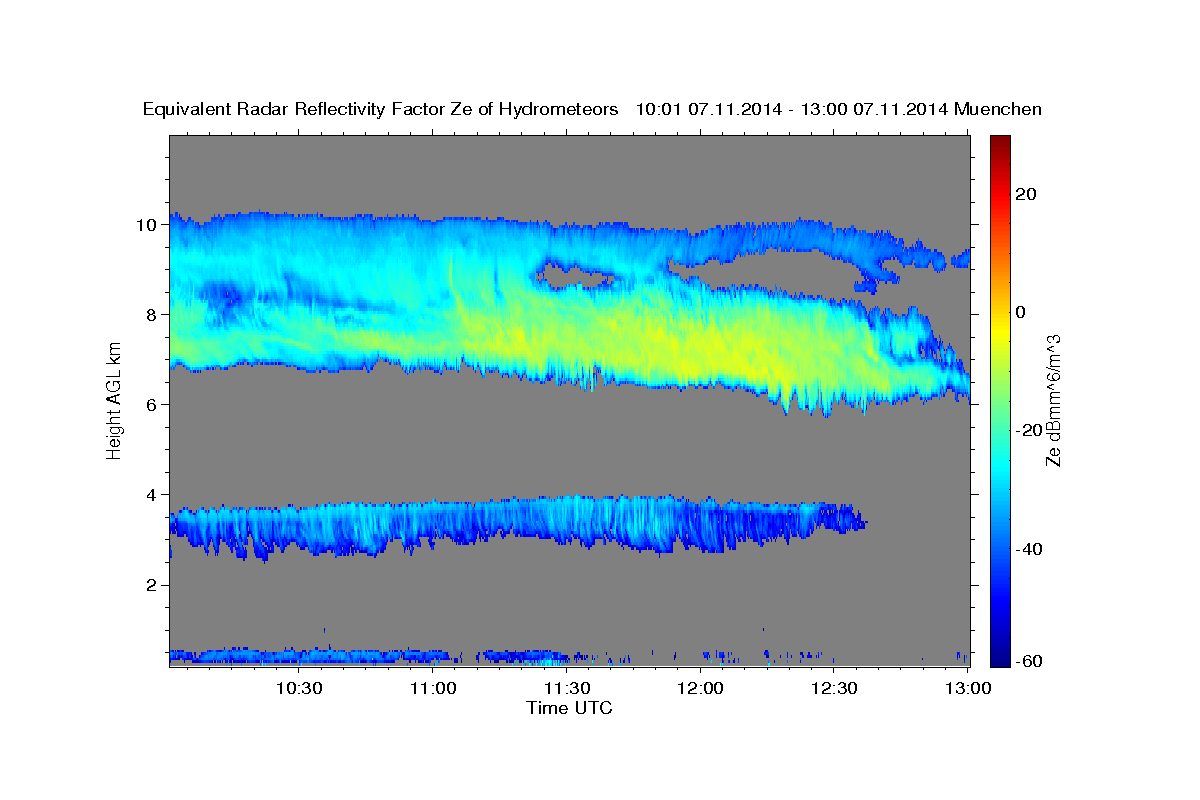This screenshot has width=1200, height=800.
Task: Click the 10:30 time tick label
Action: pos(298,688)
